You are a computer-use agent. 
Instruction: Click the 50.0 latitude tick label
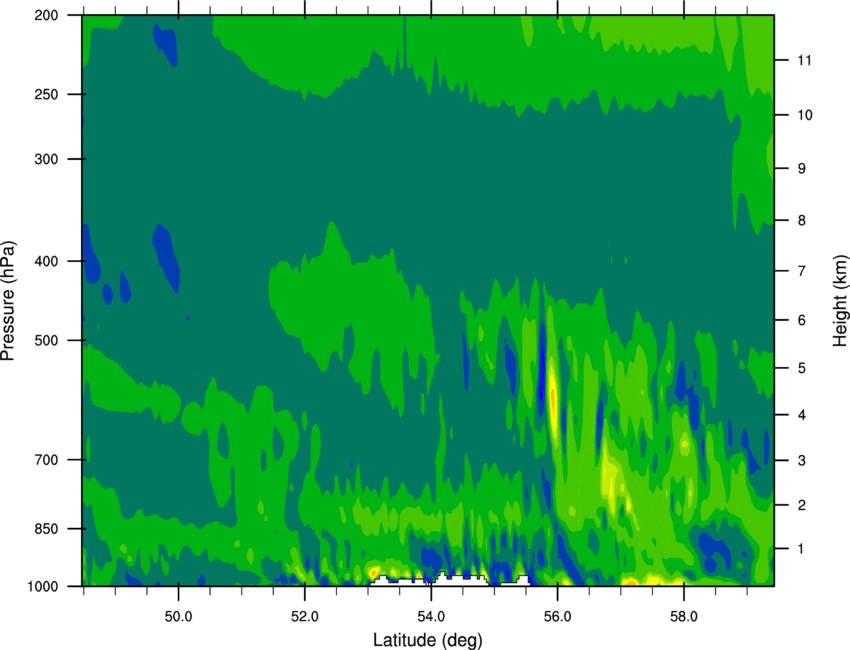click(178, 617)
